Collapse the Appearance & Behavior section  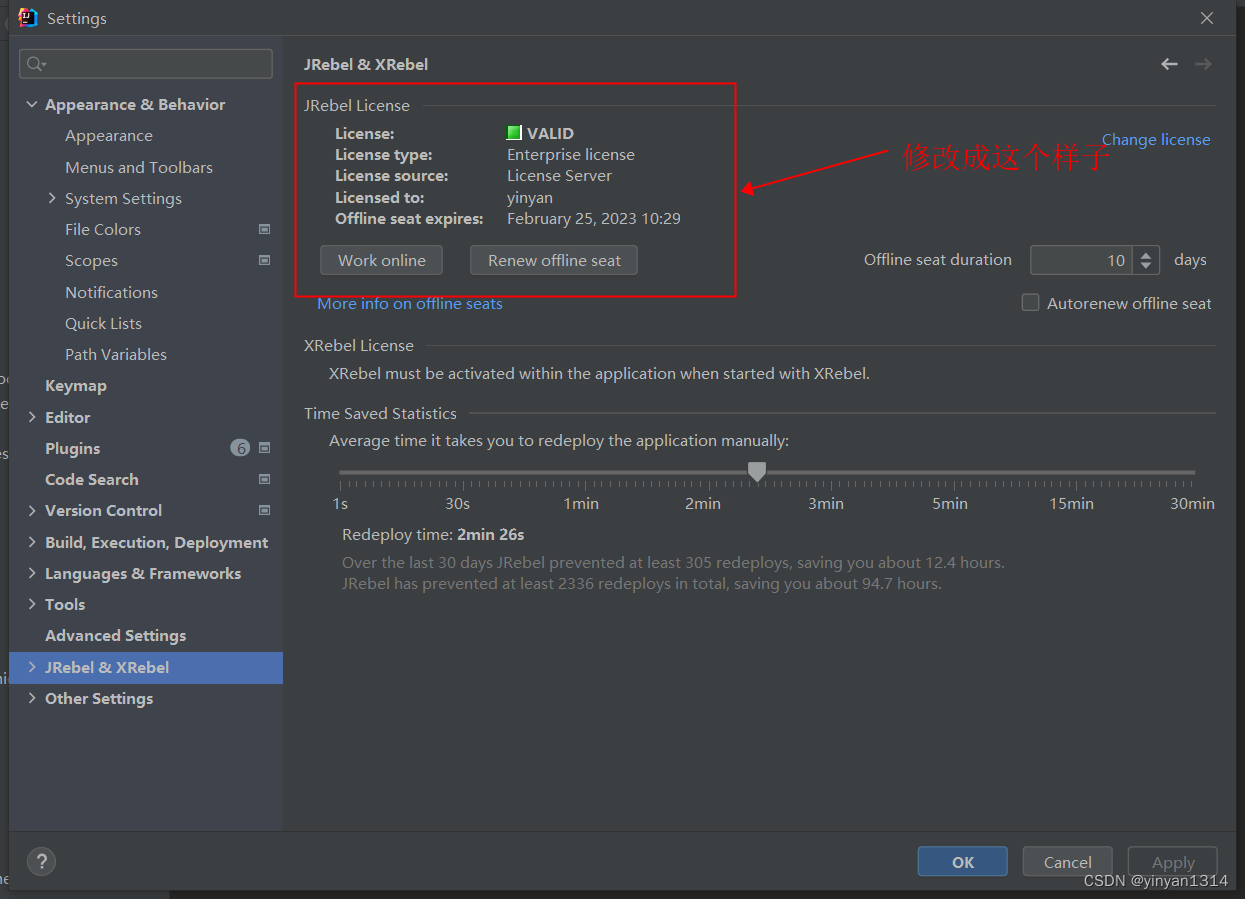pyautogui.click(x=32, y=104)
